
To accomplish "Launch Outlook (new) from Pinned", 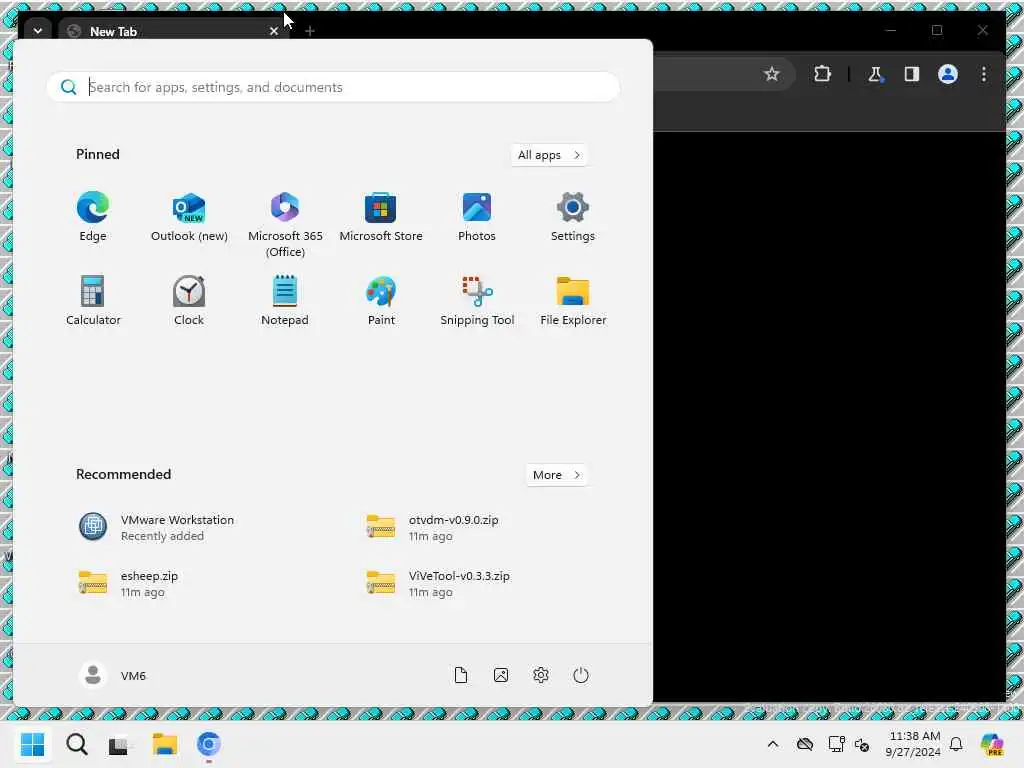I will pyautogui.click(x=189, y=217).
